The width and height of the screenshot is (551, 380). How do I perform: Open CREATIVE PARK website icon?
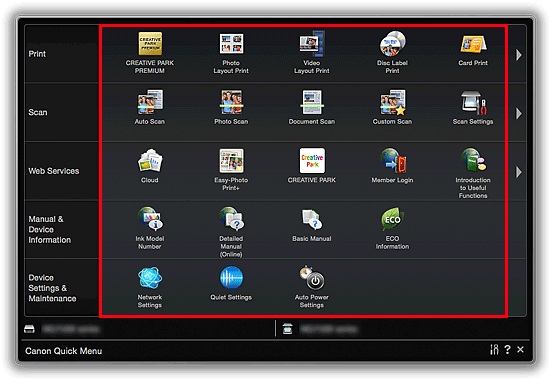tap(312, 166)
